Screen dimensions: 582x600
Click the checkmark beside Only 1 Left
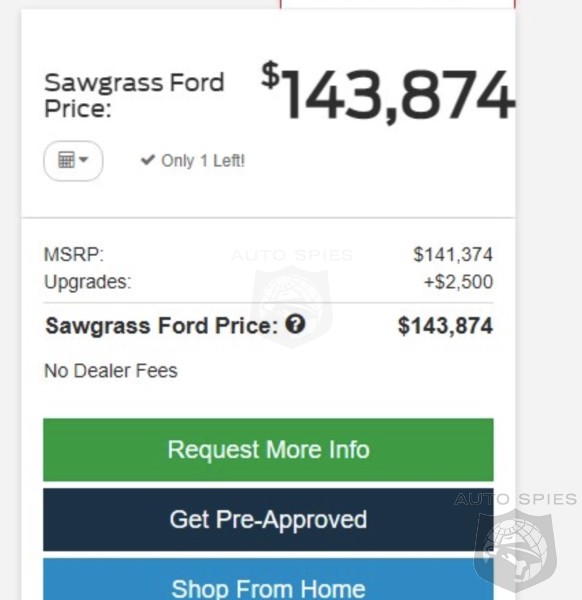148,160
